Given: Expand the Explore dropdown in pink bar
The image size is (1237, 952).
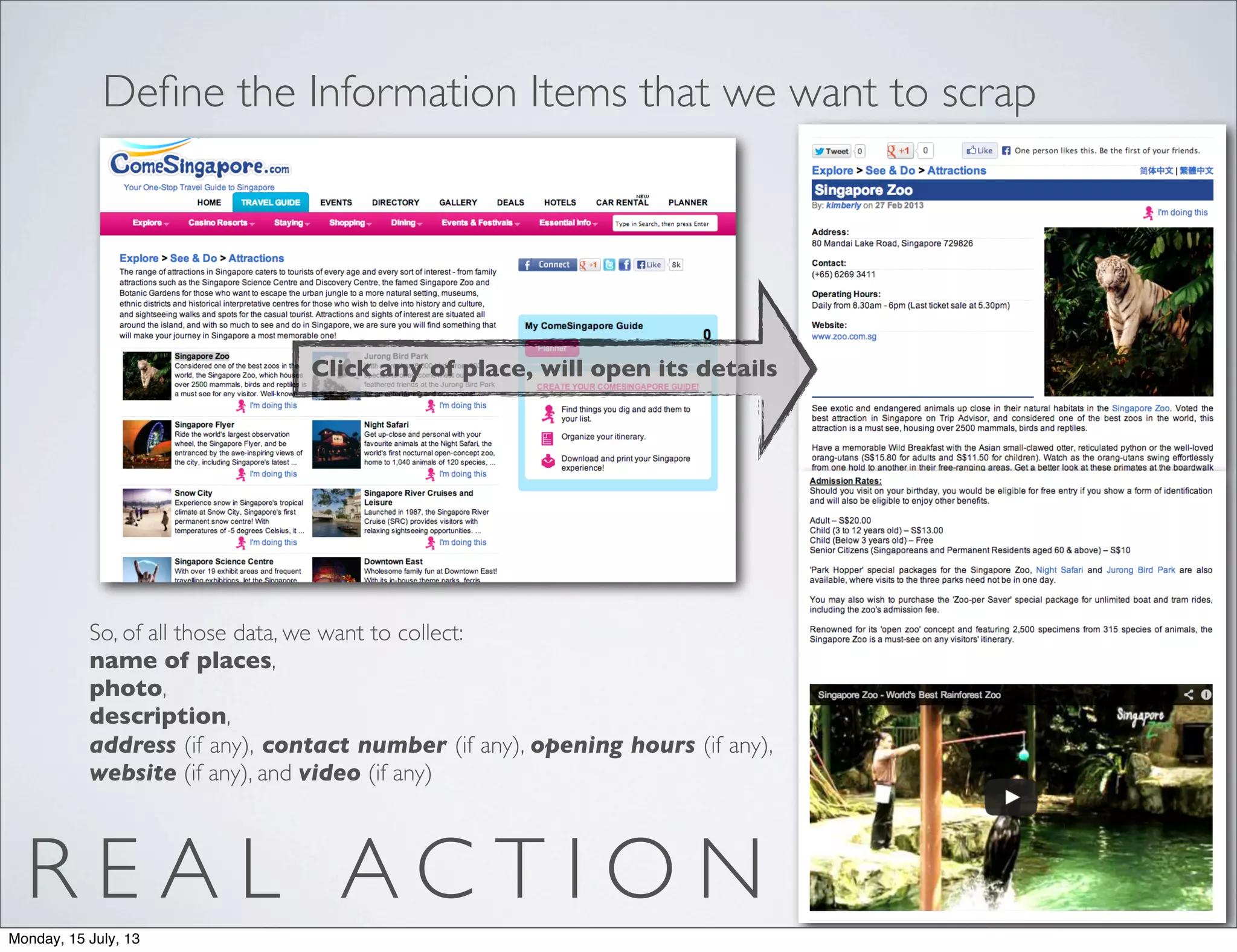Looking at the screenshot, I should coord(150,223).
